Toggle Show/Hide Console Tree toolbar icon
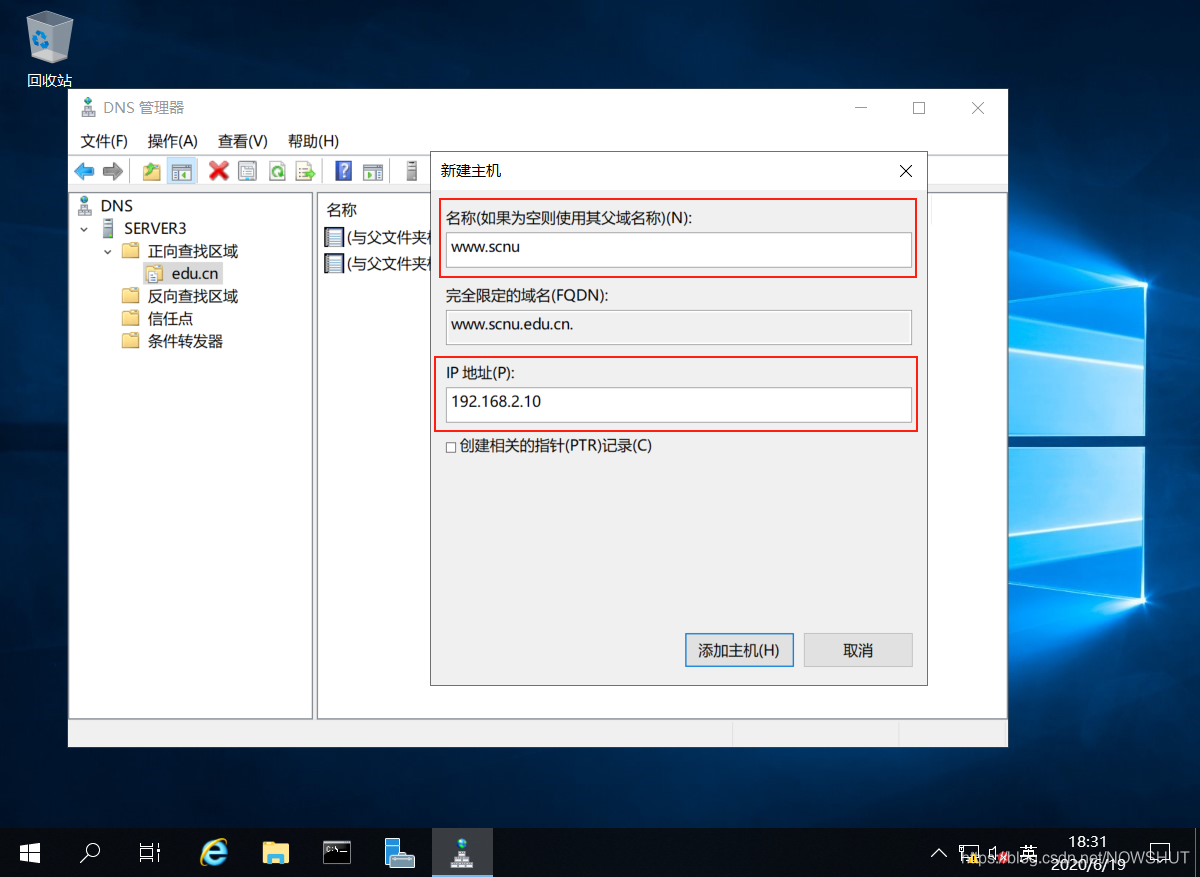Viewport: 1200px width, 877px height. coord(181,171)
